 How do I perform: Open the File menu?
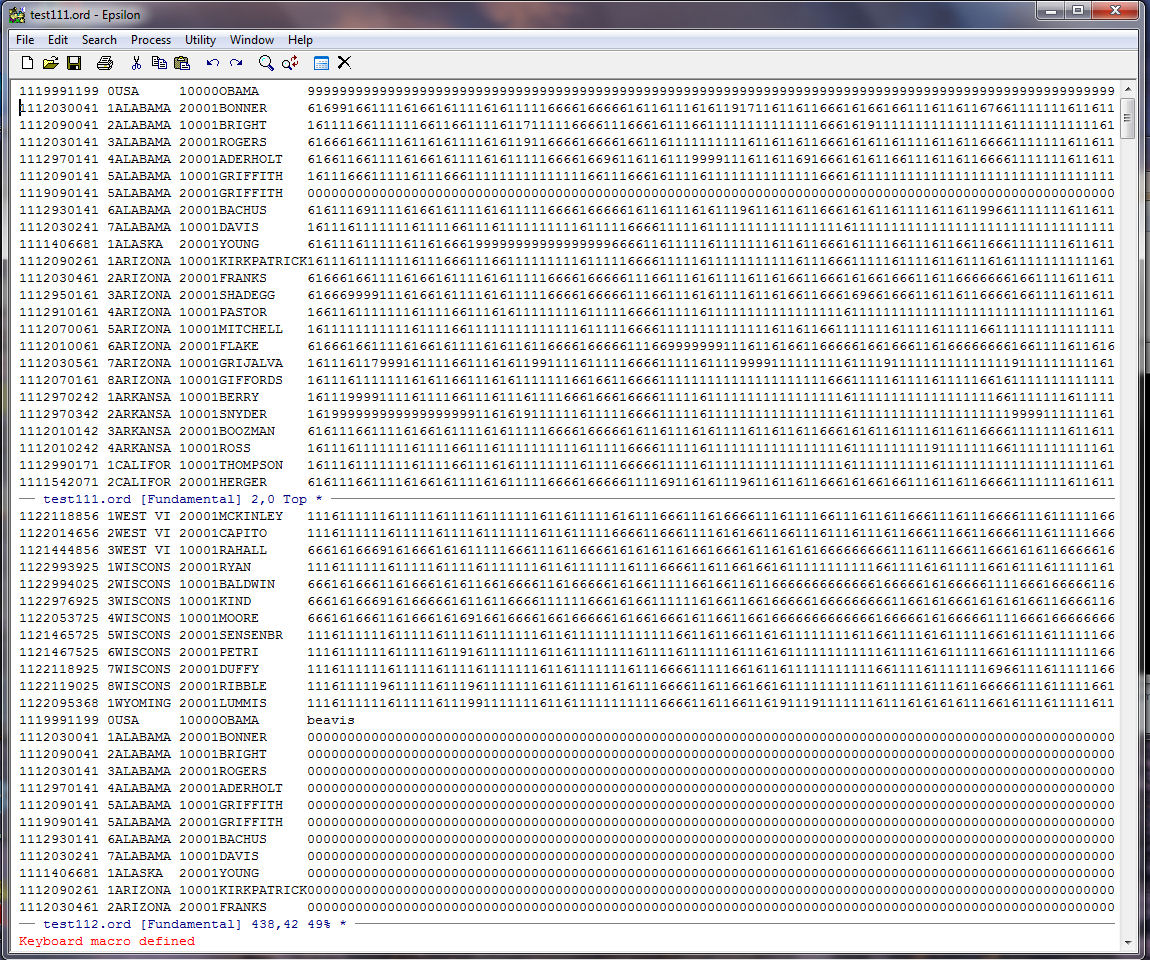pyautogui.click(x=25, y=40)
